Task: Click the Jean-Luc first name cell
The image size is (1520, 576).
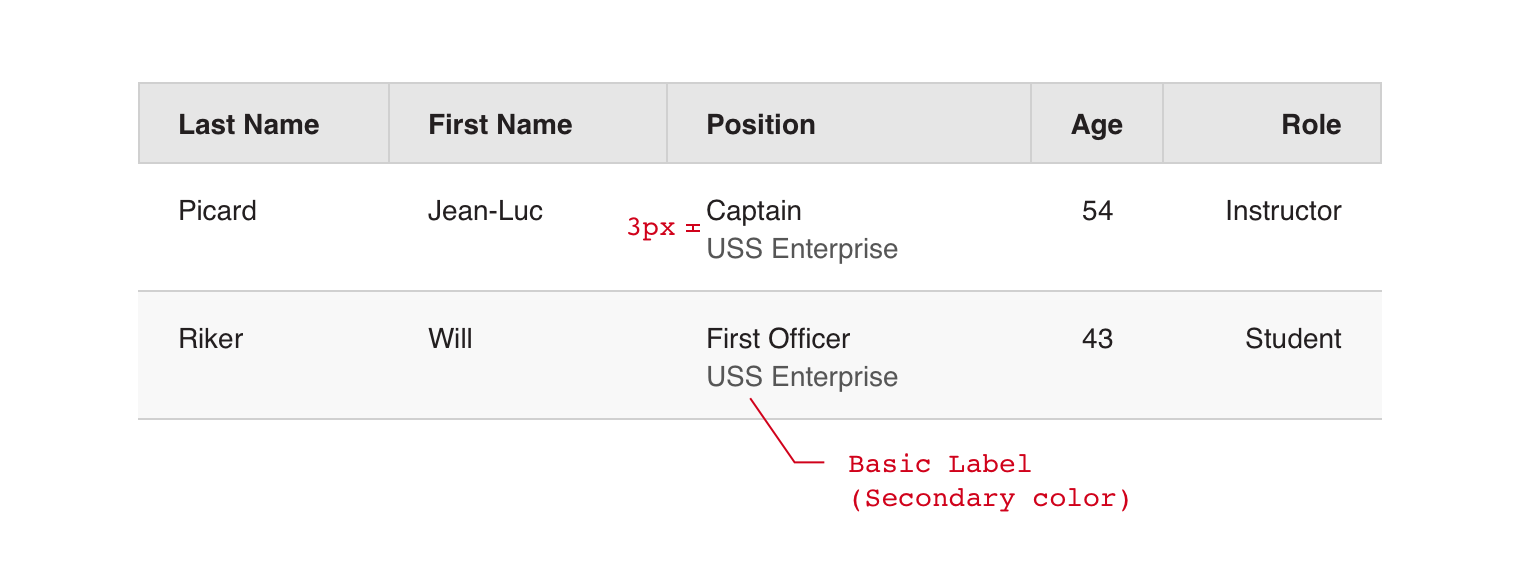Action: pyautogui.click(x=485, y=211)
